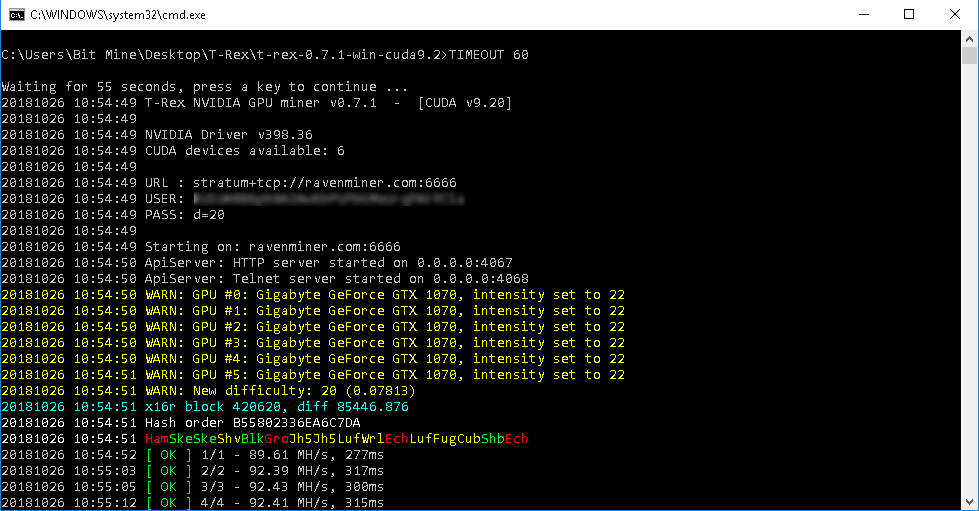The width and height of the screenshot is (979, 511).
Task: Maximize the cmd.exe window
Action: coord(908,15)
